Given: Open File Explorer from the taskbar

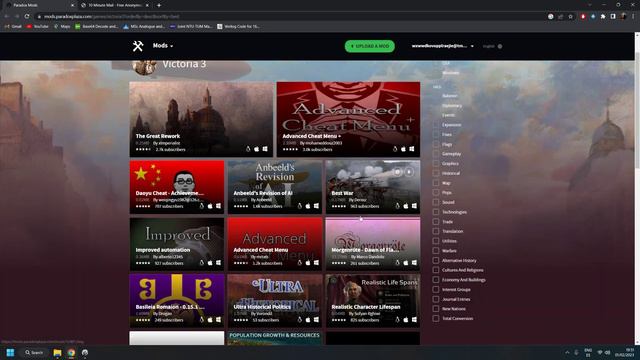Looking at the screenshot, I should (x=57, y=352).
